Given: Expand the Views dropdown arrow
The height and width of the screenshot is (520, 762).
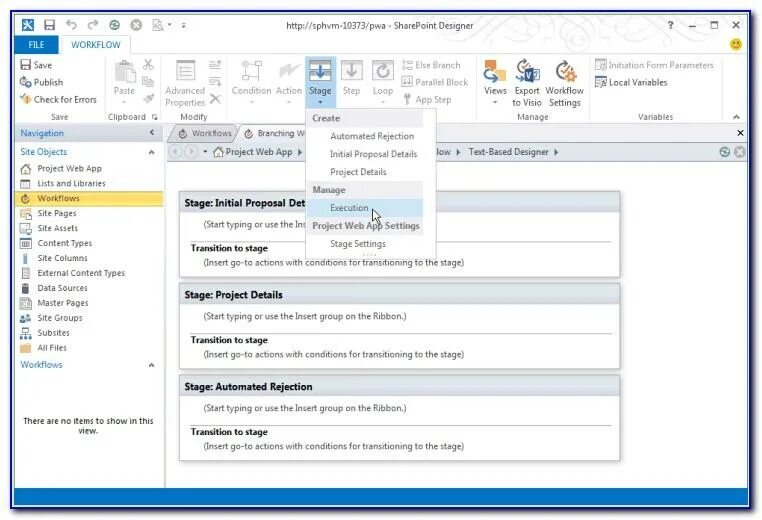Looking at the screenshot, I should tap(495, 102).
